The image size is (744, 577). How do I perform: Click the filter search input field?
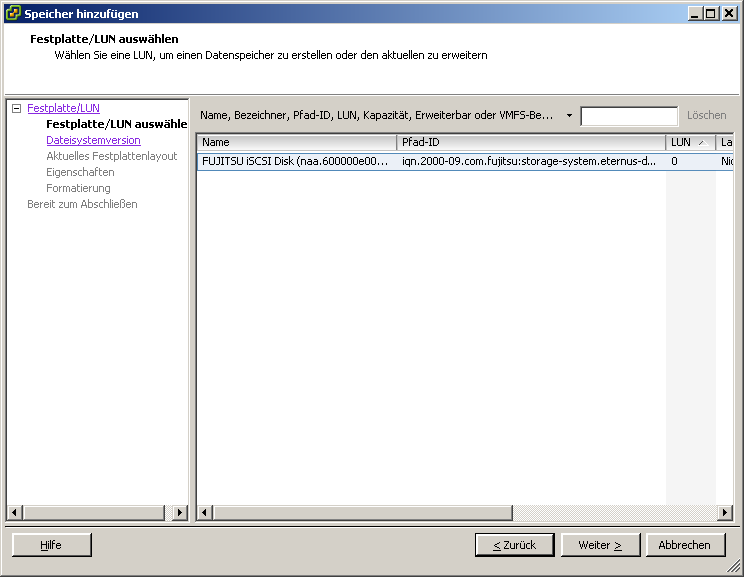point(628,116)
